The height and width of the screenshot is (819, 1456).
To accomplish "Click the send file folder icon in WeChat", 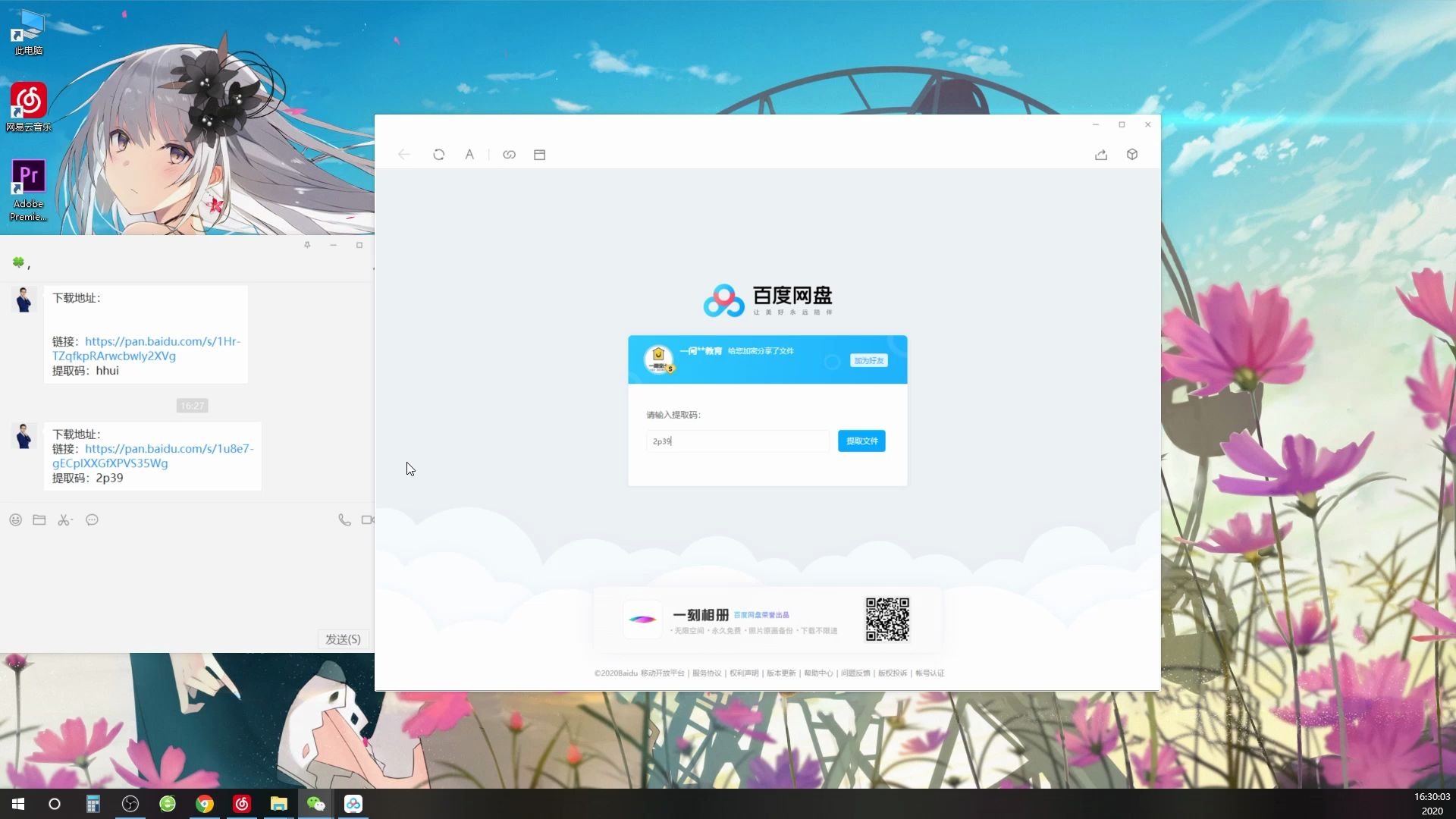I will tap(39, 519).
